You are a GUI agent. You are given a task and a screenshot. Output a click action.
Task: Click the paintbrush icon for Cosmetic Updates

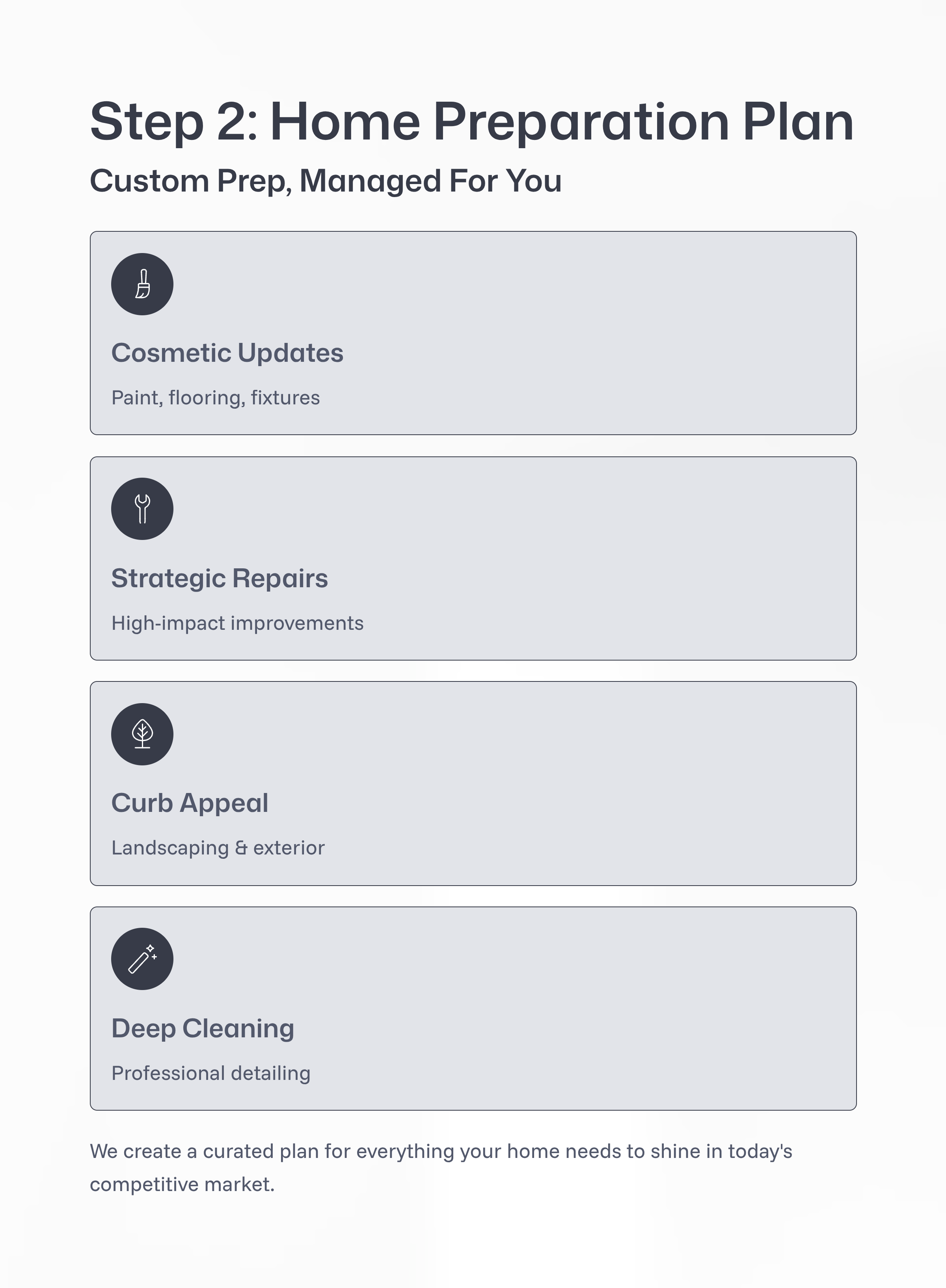142,284
